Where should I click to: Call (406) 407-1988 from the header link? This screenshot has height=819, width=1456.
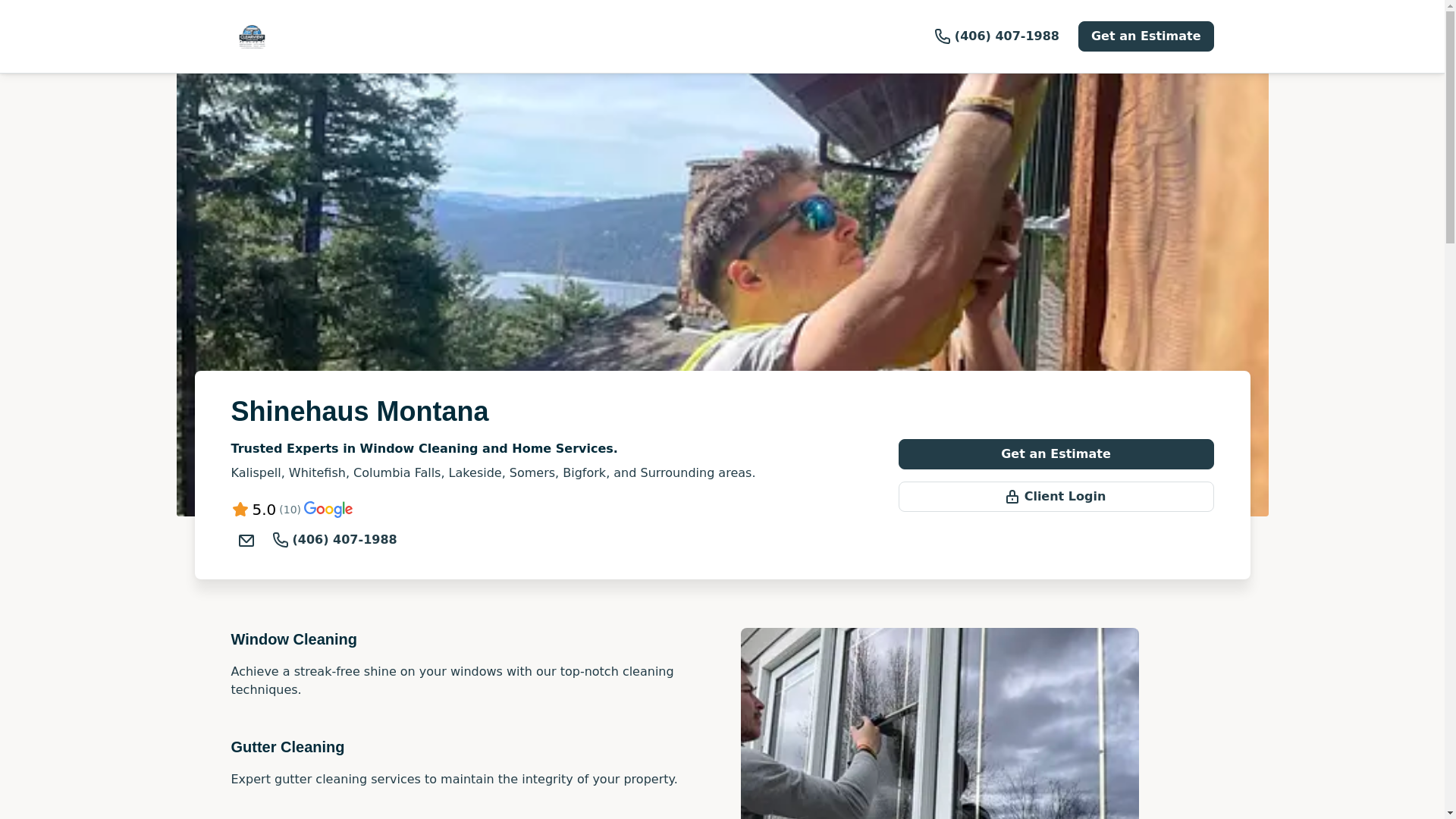[x=996, y=36]
